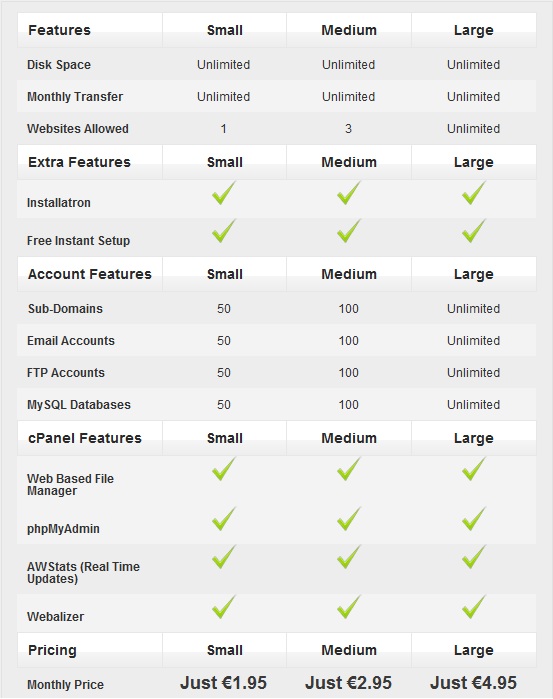Select the Just €4.95 Large price
Image resolution: width=553 pixels, height=699 pixels.
coord(473,683)
